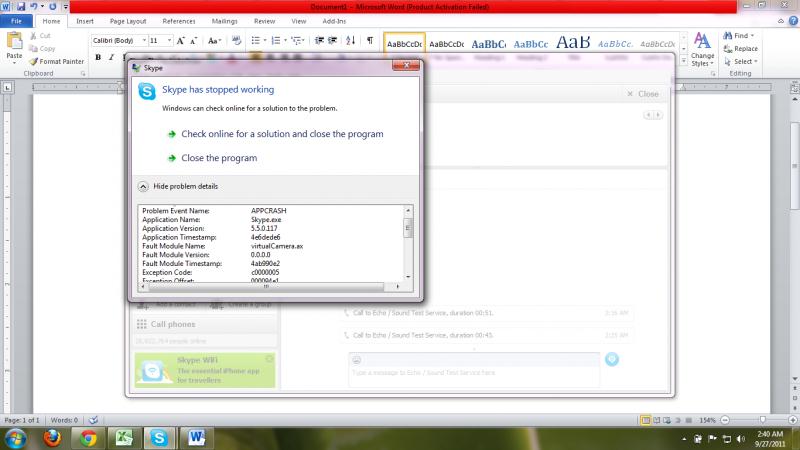Open the Page Layout ribbon tab

click(127, 20)
